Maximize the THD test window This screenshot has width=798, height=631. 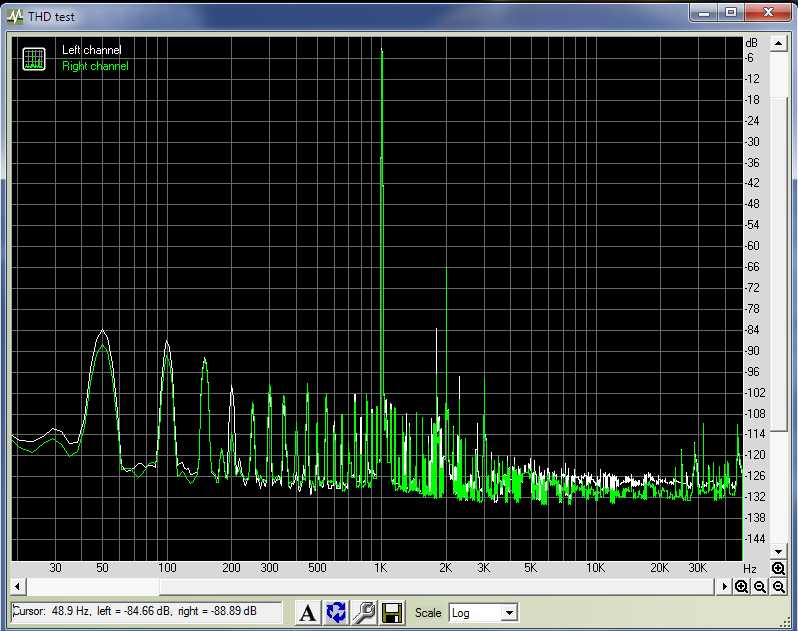(731, 13)
